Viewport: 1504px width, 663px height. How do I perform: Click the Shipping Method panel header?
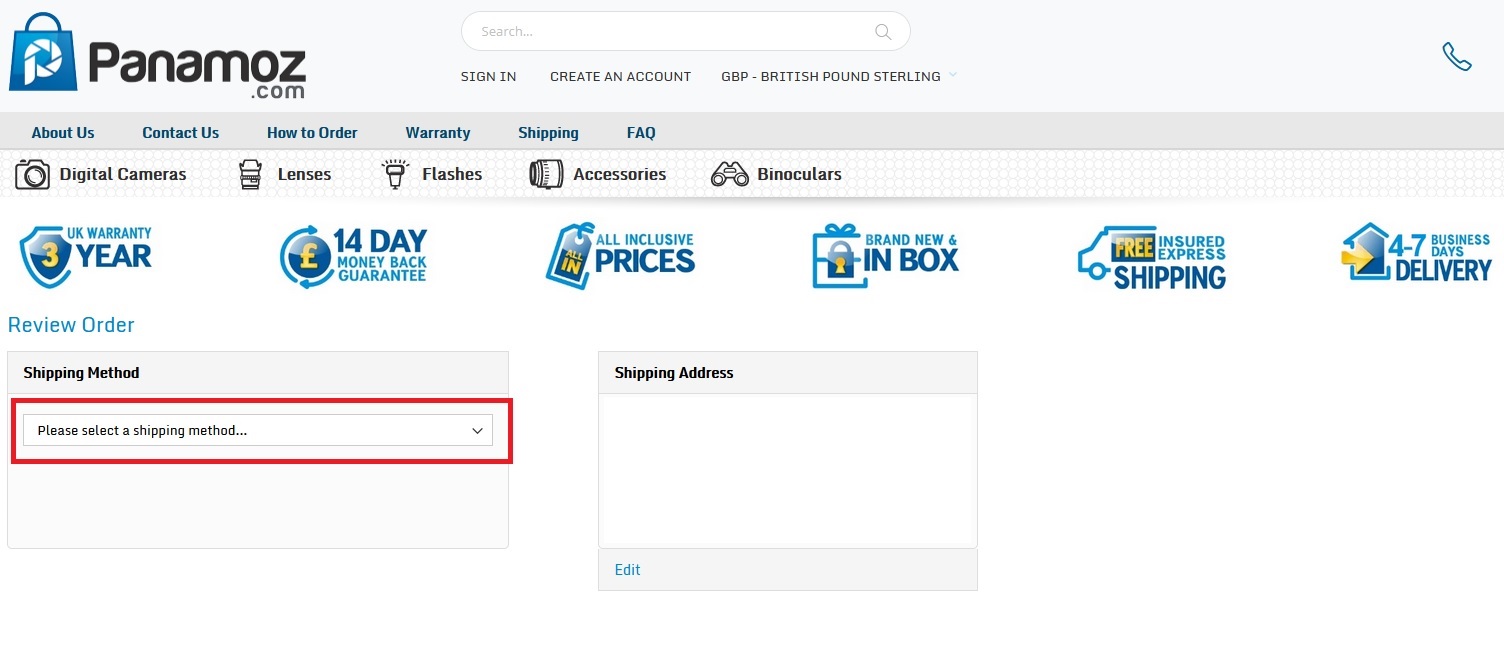[258, 373]
